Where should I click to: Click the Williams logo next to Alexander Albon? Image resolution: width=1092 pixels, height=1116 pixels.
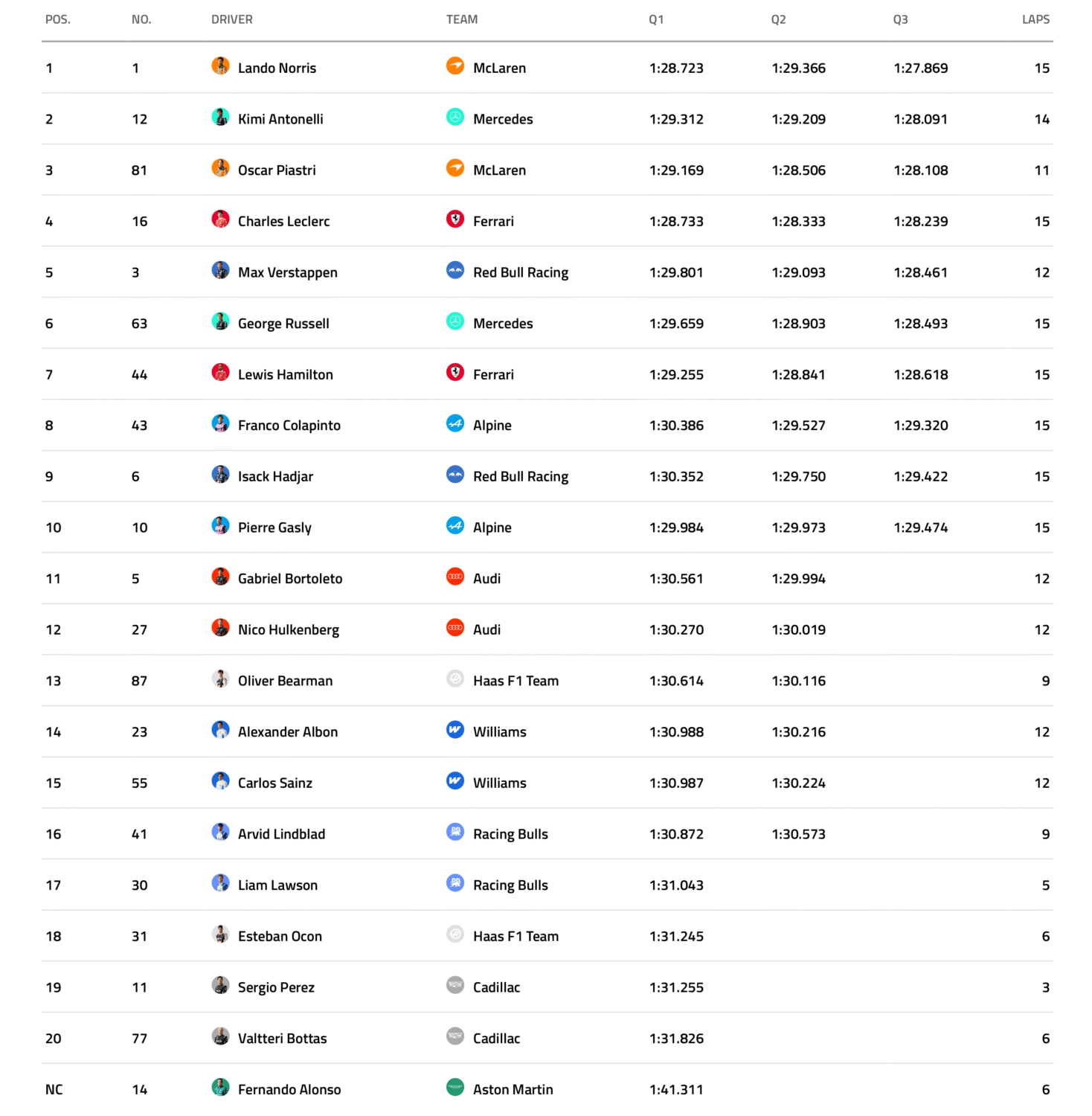coord(455,731)
